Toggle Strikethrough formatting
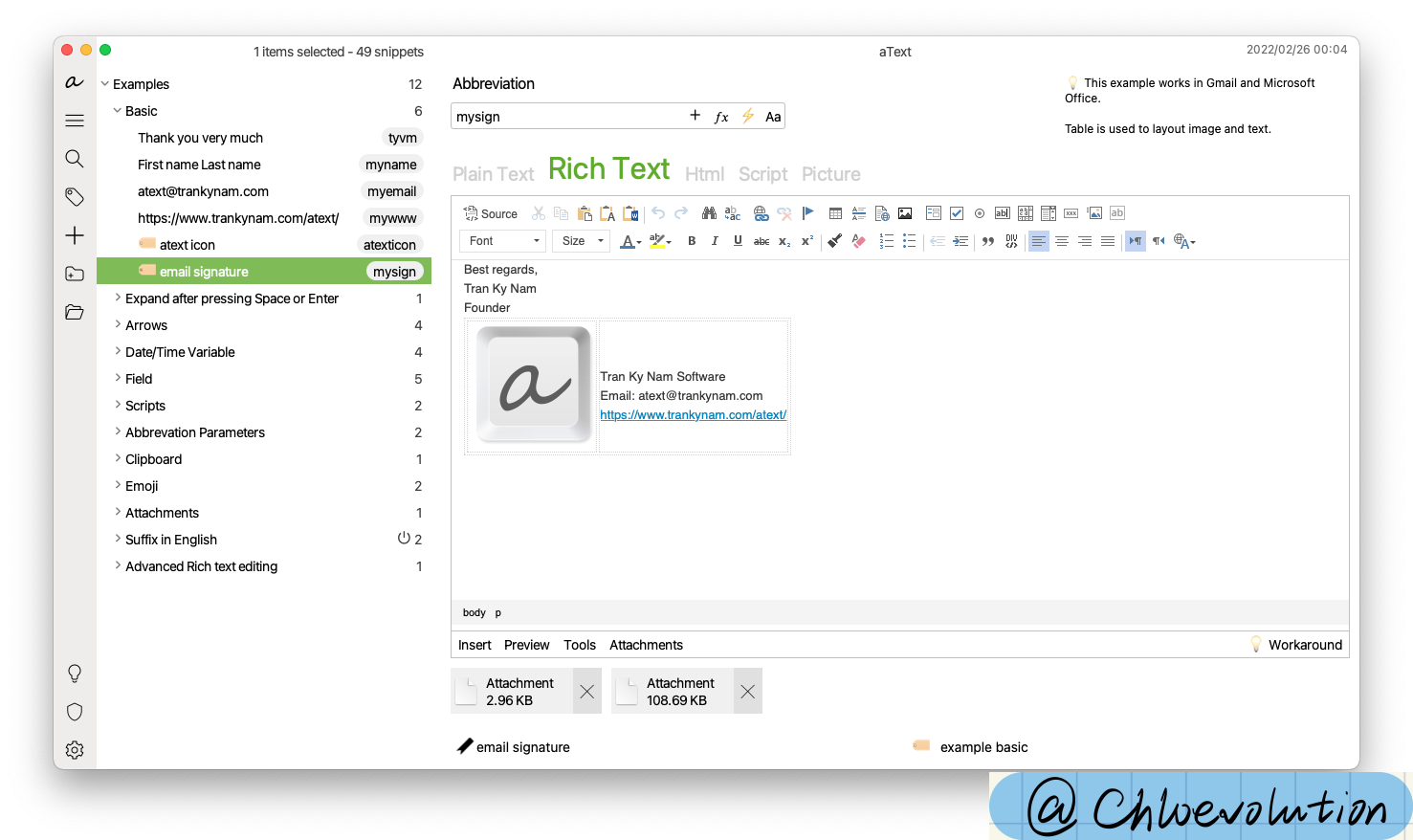Viewport: 1413px width, 840px height. click(x=762, y=241)
